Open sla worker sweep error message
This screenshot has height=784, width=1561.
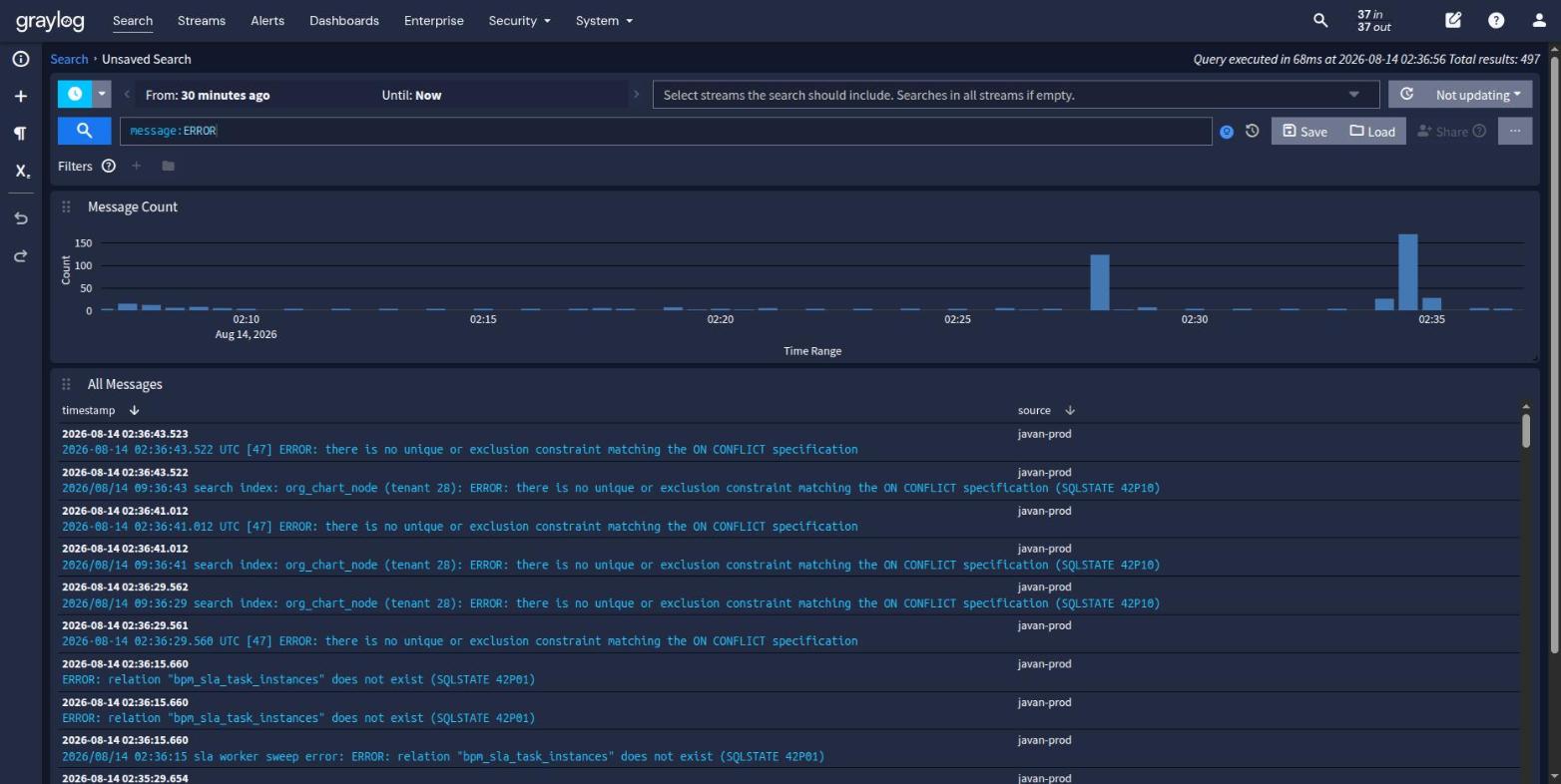coord(788,748)
